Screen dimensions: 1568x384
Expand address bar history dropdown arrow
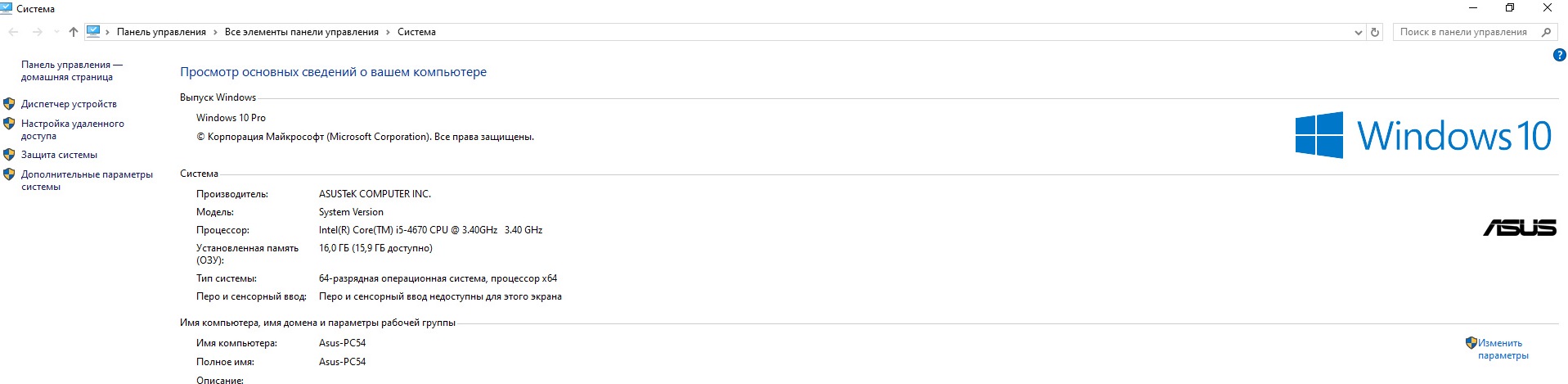point(1359,32)
